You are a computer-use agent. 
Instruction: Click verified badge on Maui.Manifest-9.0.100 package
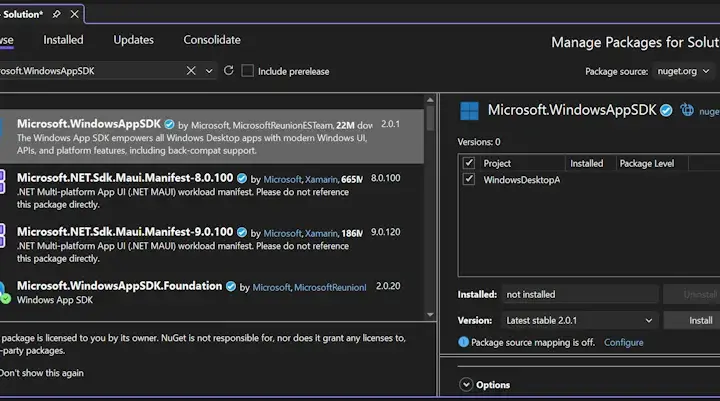point(242,232)
